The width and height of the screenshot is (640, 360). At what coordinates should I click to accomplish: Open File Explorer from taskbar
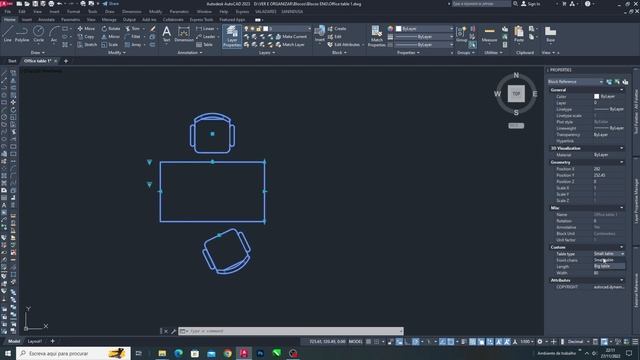pyautogui.click(x=162, y=353)
